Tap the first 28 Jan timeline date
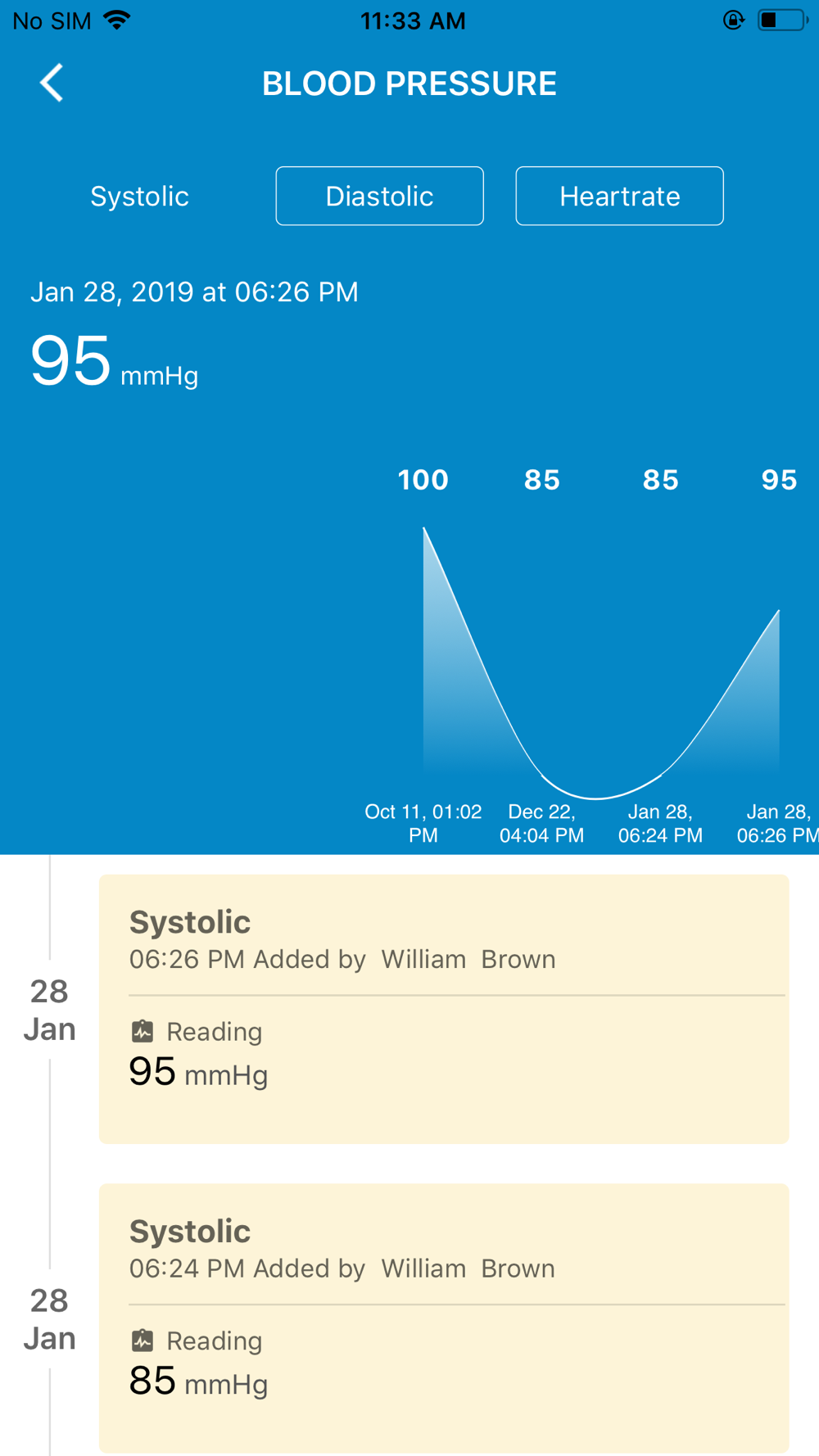The image size is (819, 1456). [49, 1010]
